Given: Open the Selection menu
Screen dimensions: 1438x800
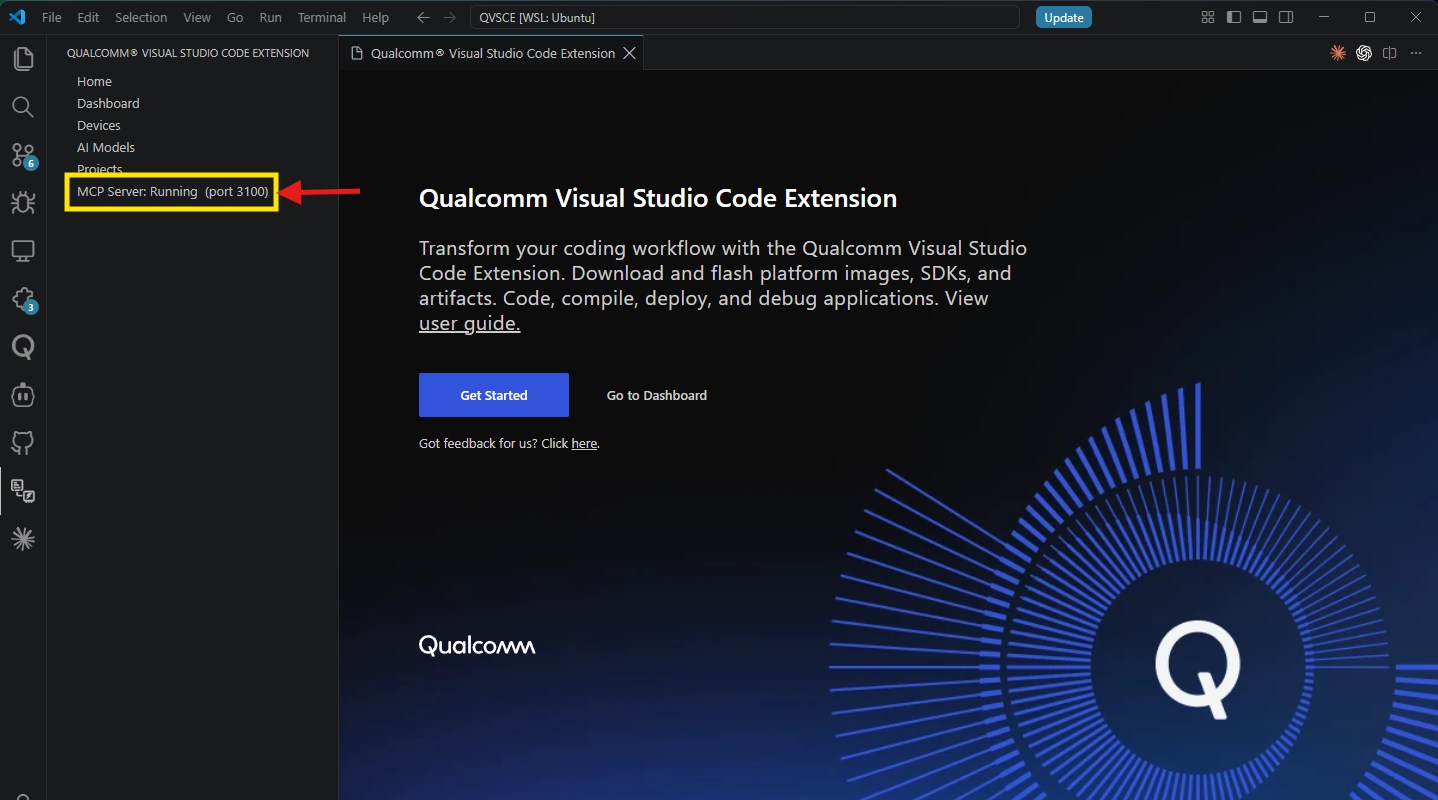Looking at the screenshot, I should point(141,17).
